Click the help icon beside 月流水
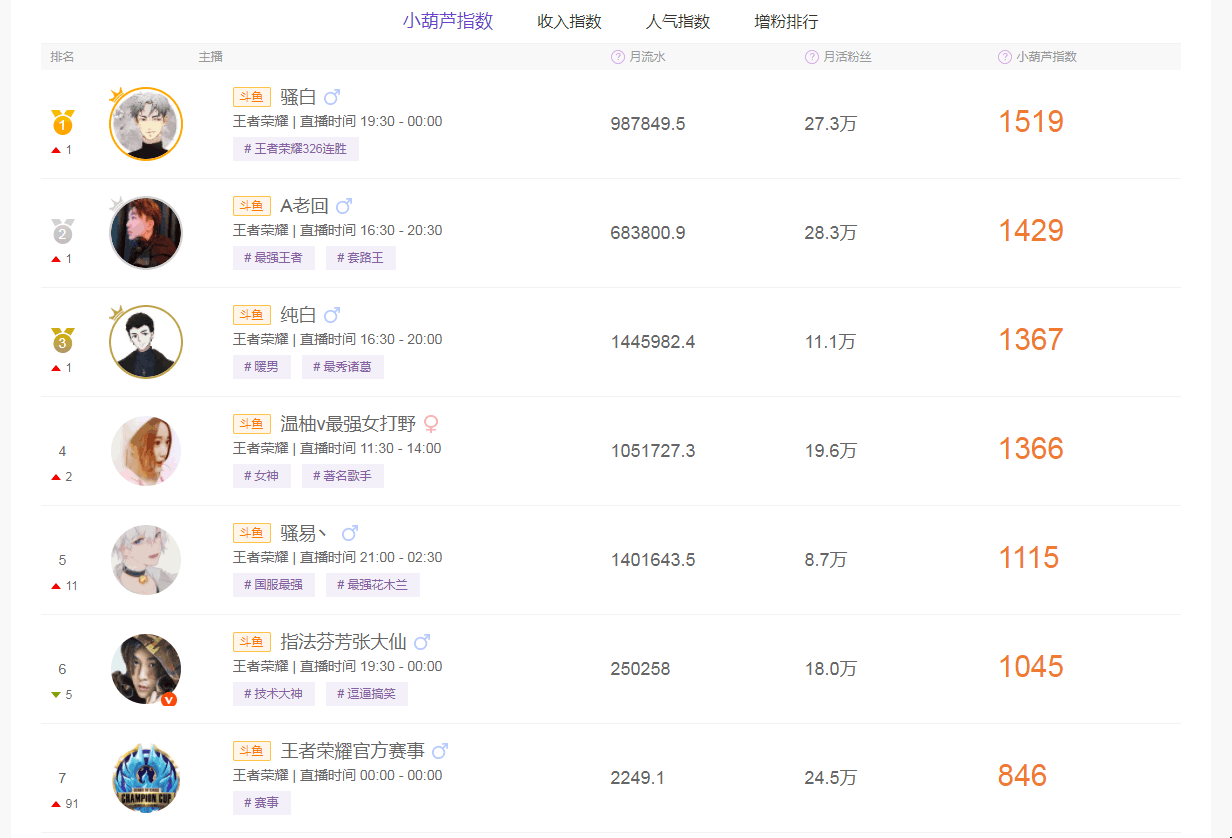The height and width of the screenshot is (838, 1232). 618,57
